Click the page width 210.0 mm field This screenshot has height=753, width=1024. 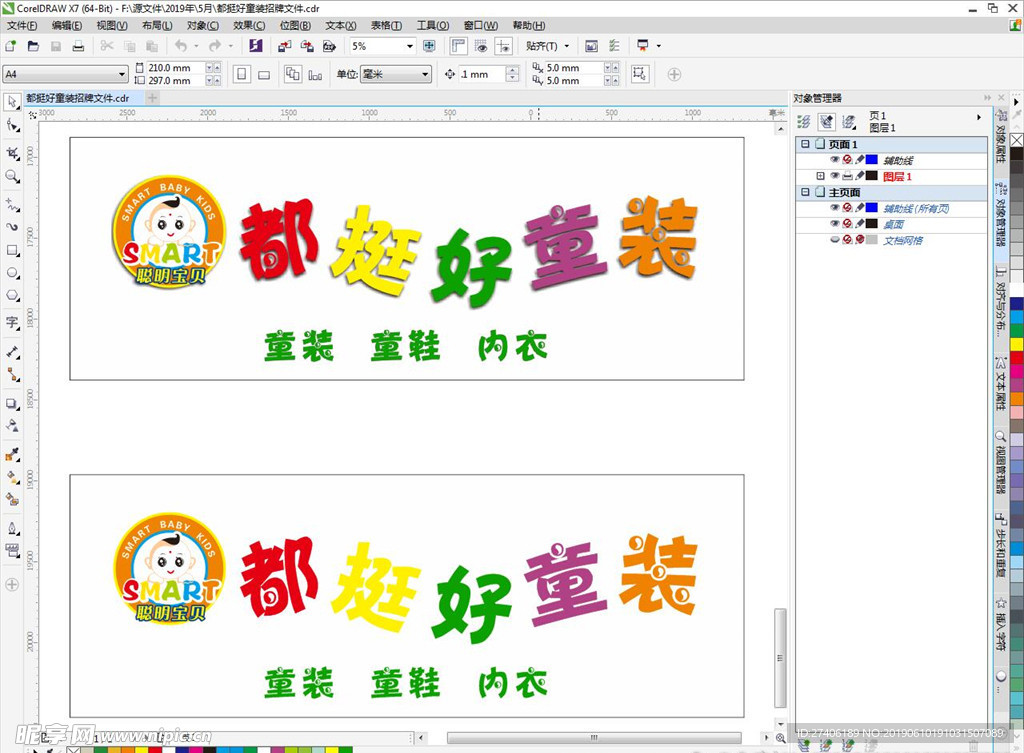175,68
